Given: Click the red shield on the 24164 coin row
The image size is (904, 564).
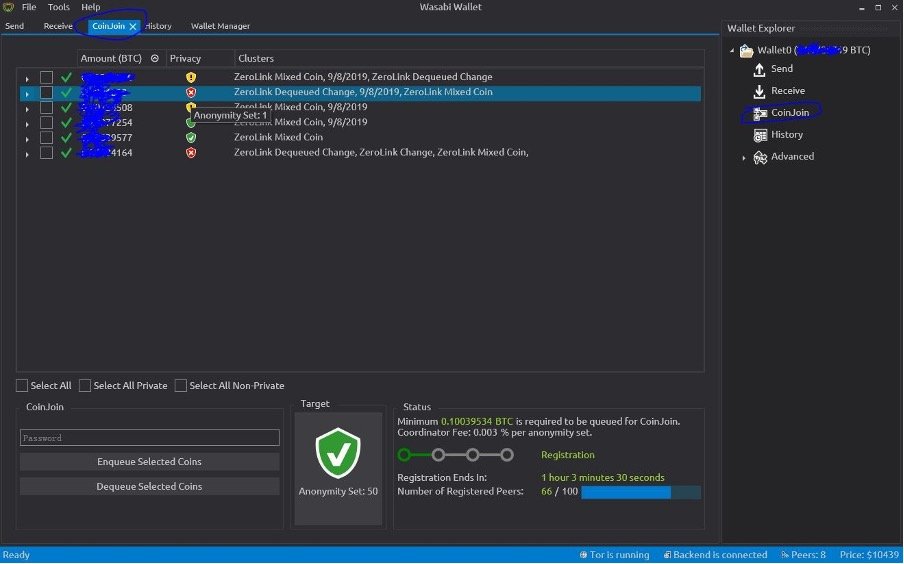Looking at the screenshot, I should tap(191, 153).
